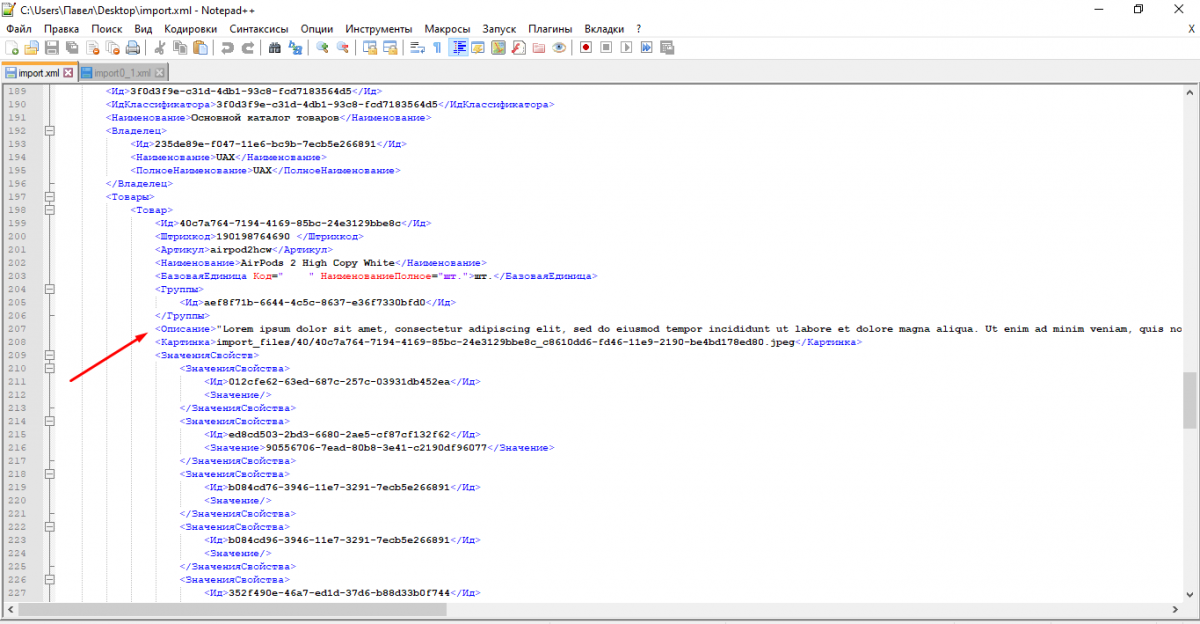This screenshot has height=624, width=1200.
Task: Toggle file monitoring eye icon
Action: tap(559, 47)
